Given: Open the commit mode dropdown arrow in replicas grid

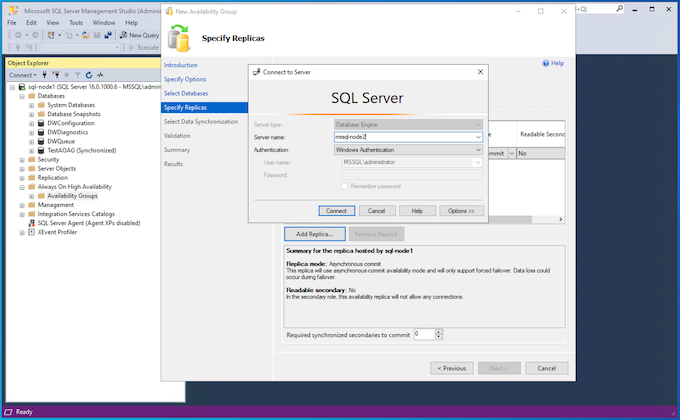Looking at the screenshot, I should (512, 153).
